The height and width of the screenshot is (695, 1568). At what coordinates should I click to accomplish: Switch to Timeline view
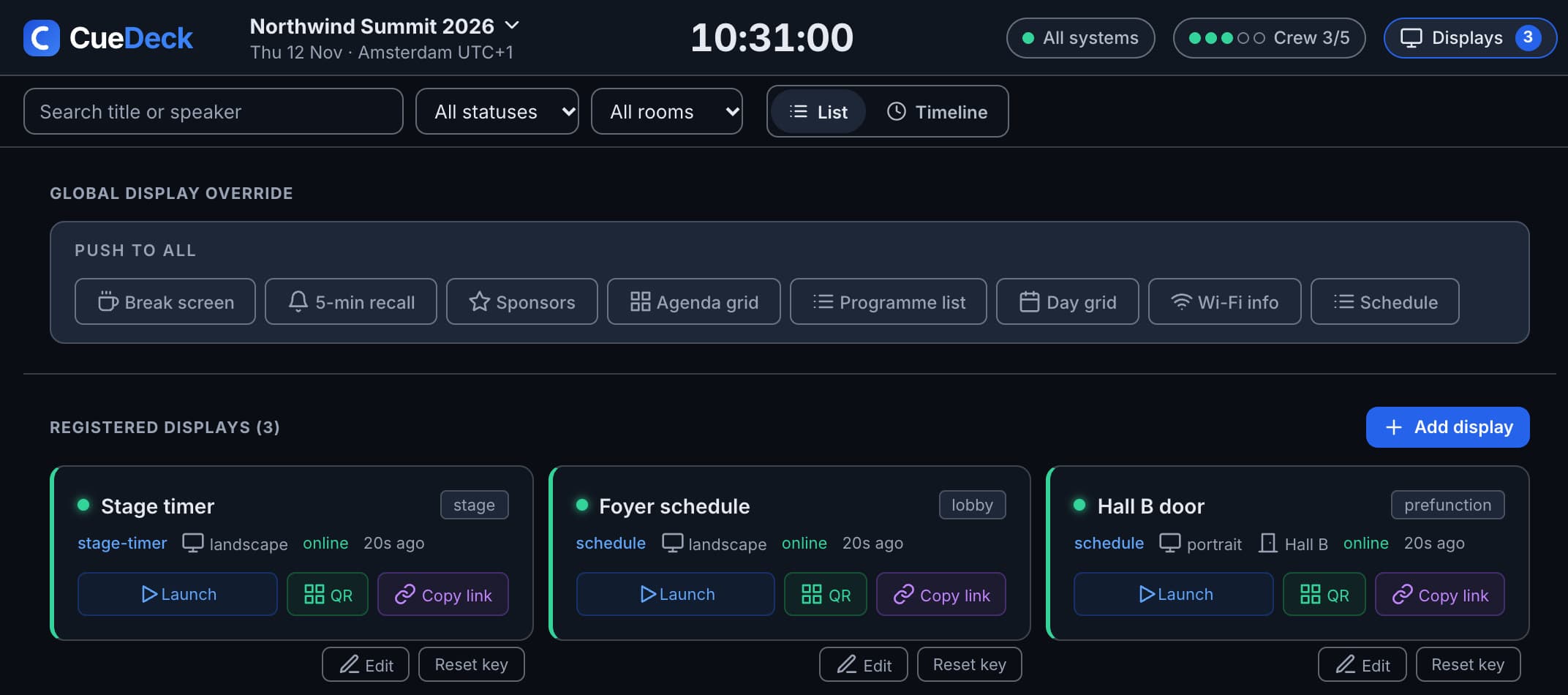[x=937, y=111]
